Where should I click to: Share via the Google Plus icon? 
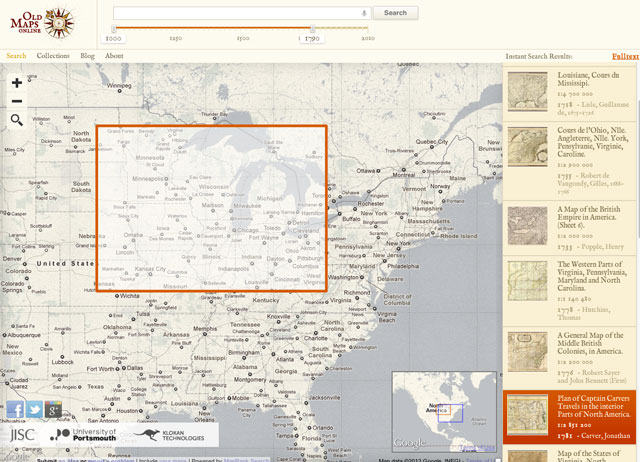click(x=52, y=409)
